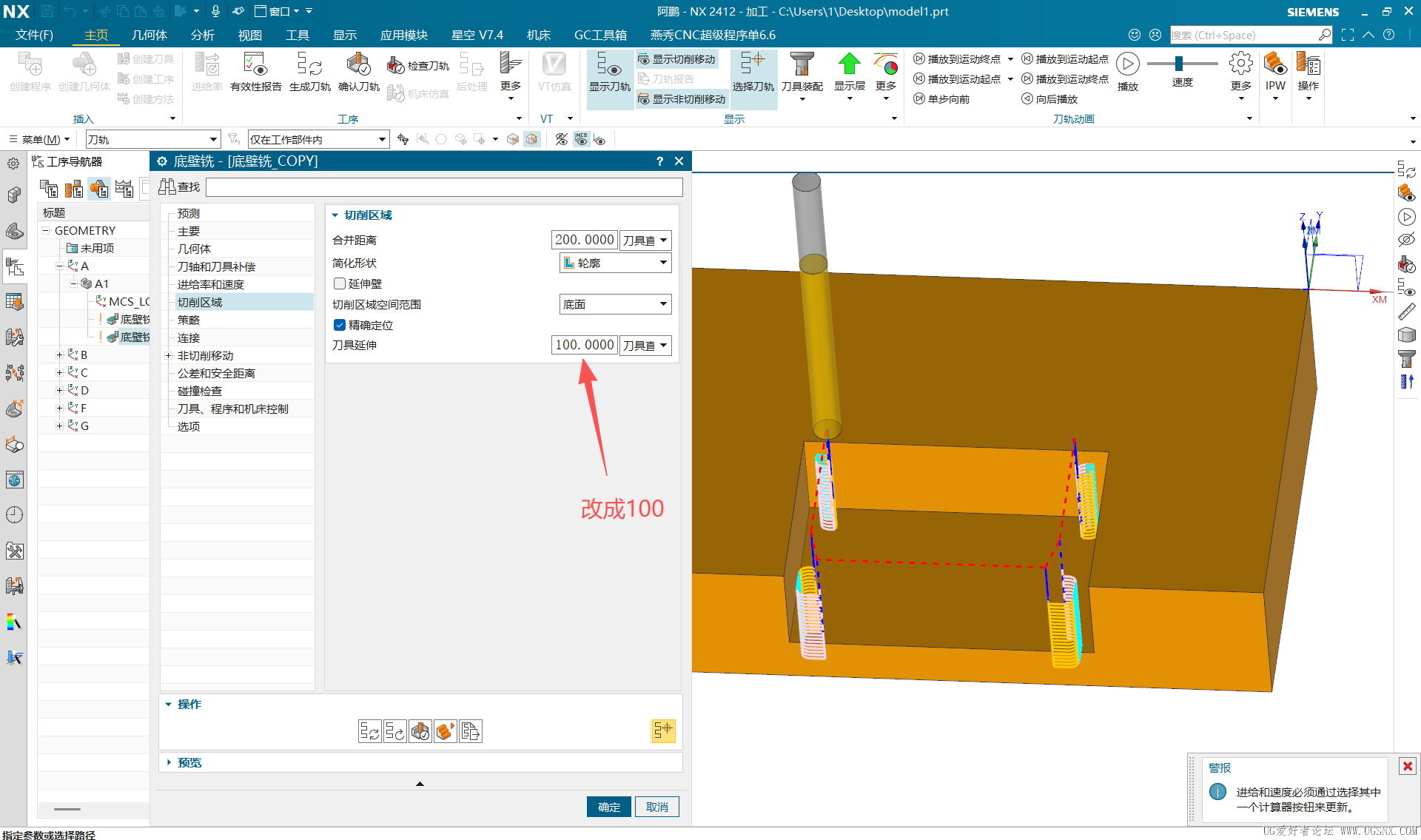Open the 刀轨 selection filter dropdown
Image resolution: width=1421 pixels, height=840 pixels.
coord(153,139)
